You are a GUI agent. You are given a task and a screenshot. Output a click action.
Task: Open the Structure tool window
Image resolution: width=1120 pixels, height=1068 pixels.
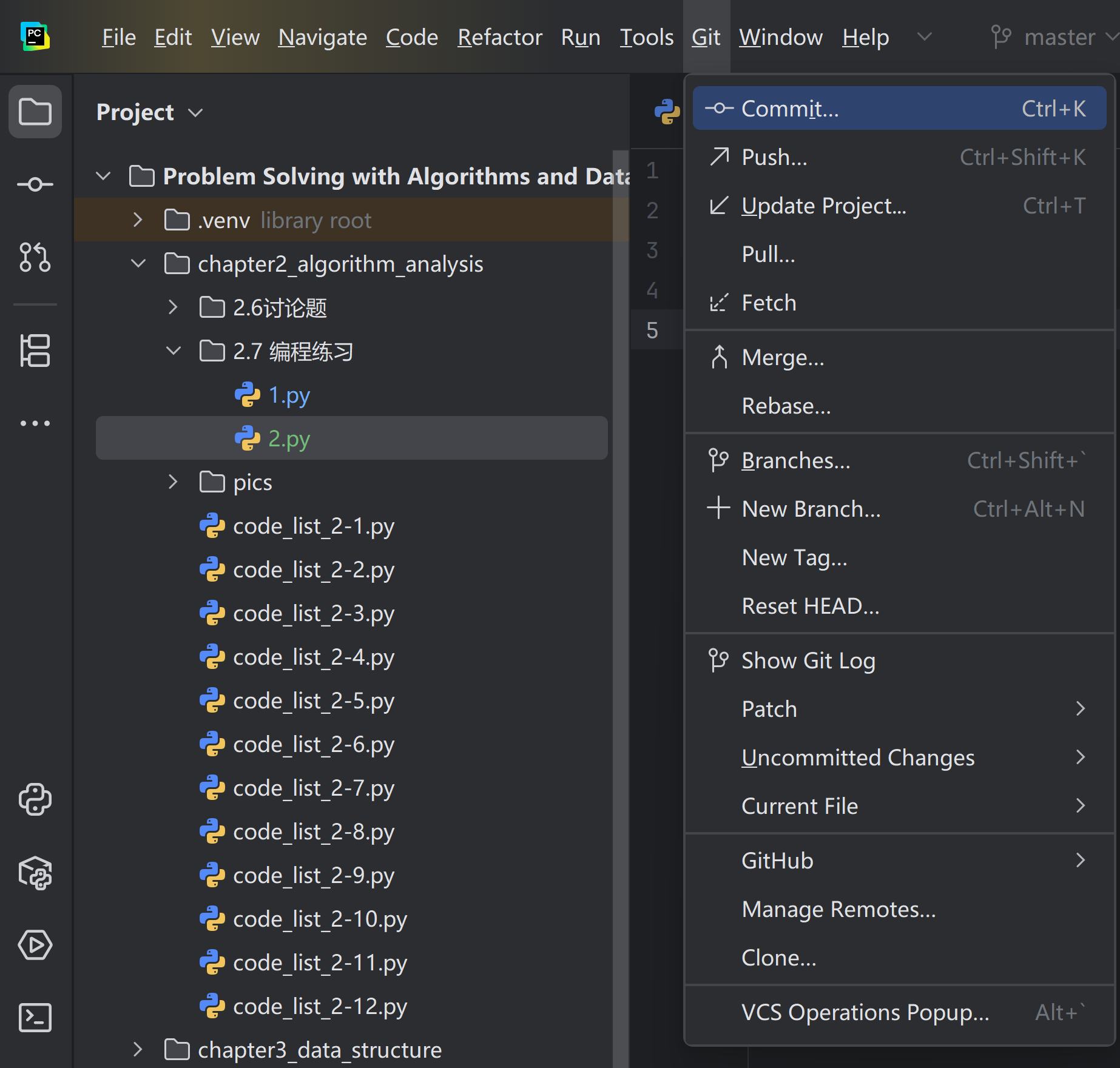coord(35,351)
